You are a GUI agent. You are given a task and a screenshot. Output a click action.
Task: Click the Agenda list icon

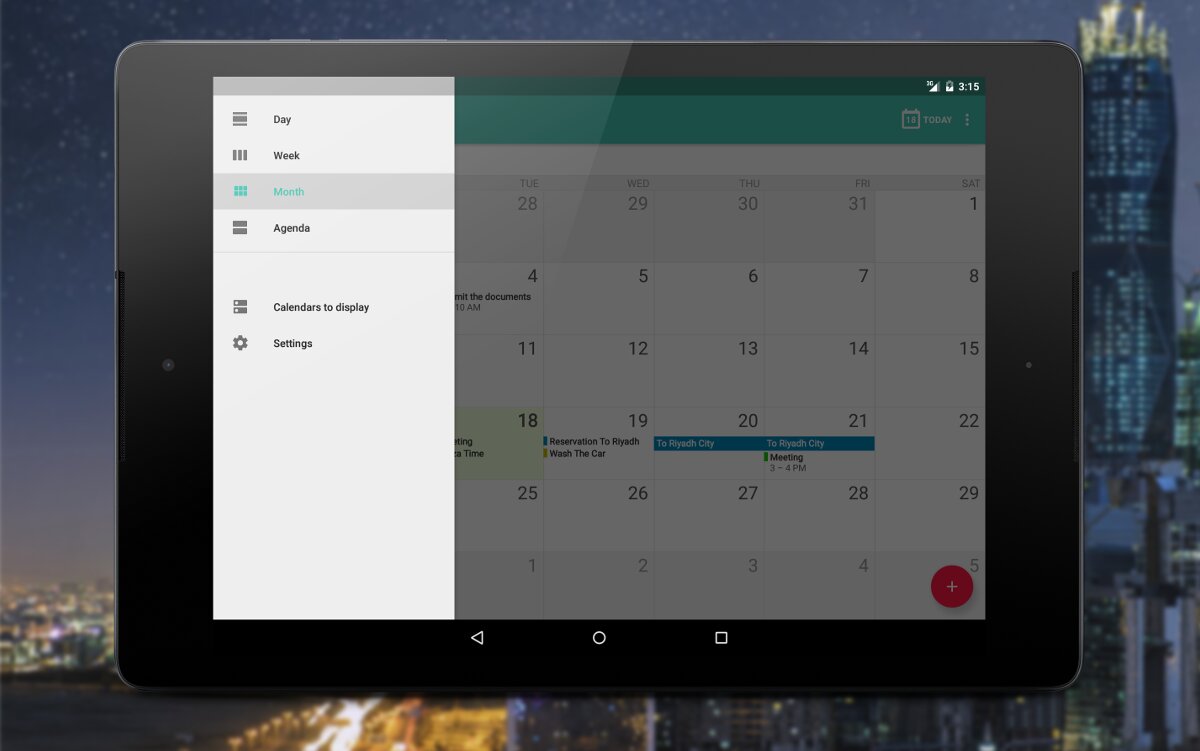[240, 228]
